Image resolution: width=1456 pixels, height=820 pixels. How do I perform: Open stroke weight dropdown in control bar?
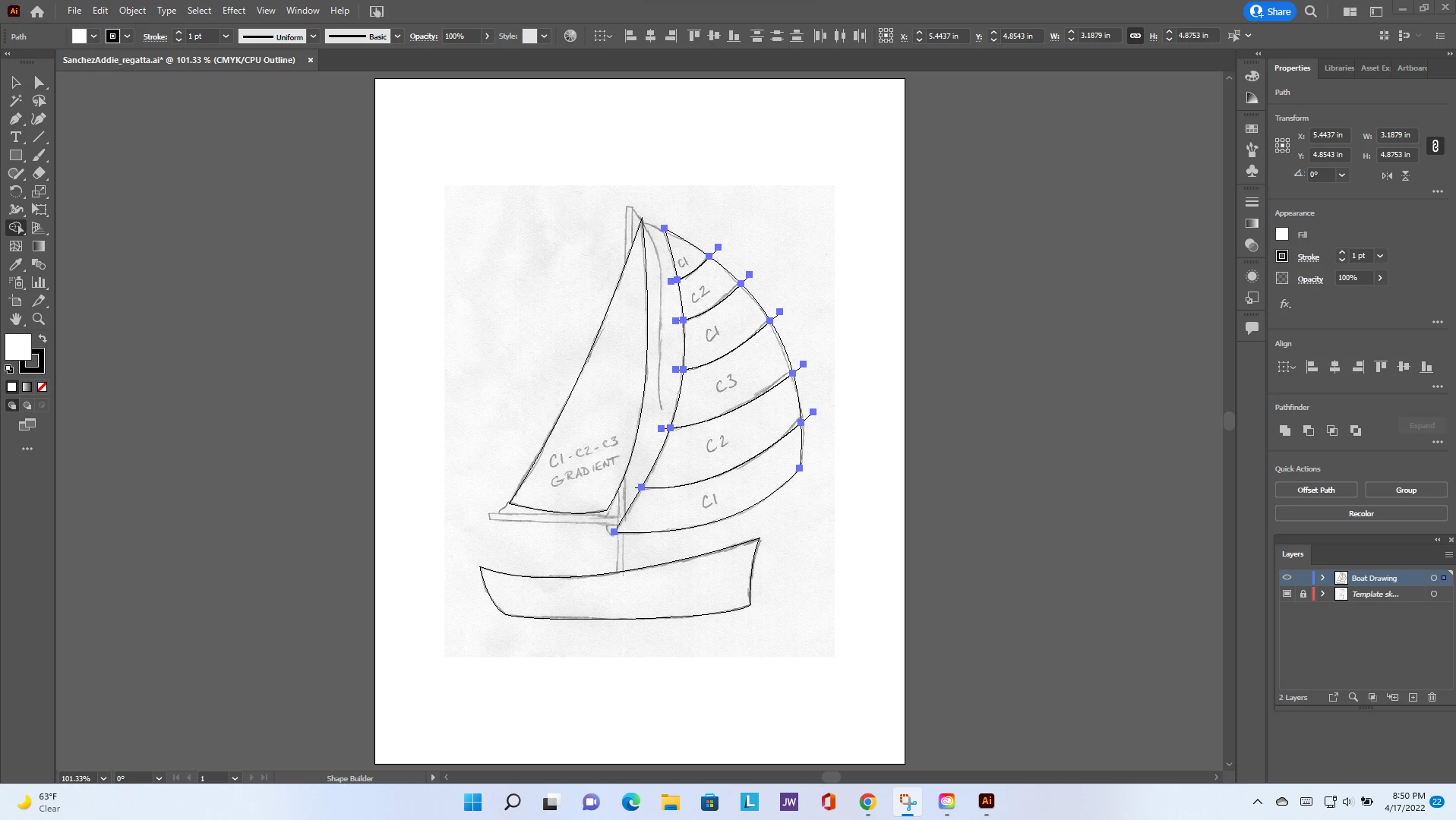pyautogui.click(x=226, y=36)
